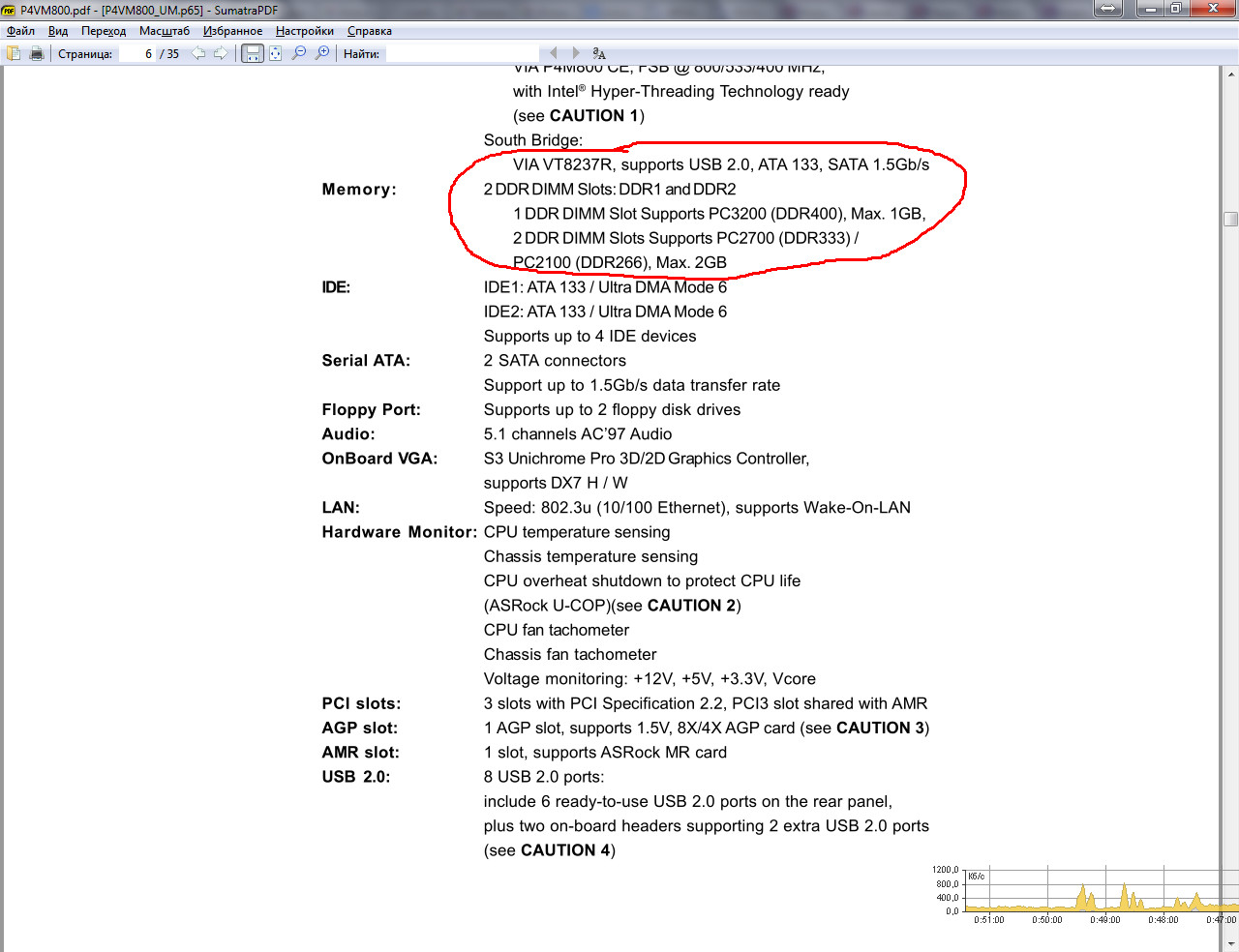
Task: Click the 'Chassis temperature sensing' line
Action: coord(590,556)
